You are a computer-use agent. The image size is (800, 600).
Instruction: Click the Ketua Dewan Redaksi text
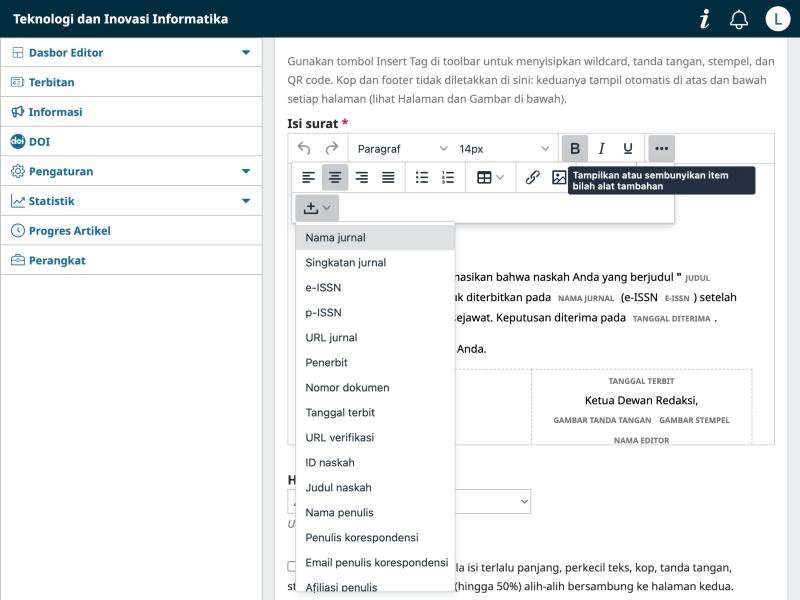coord(641,401)
